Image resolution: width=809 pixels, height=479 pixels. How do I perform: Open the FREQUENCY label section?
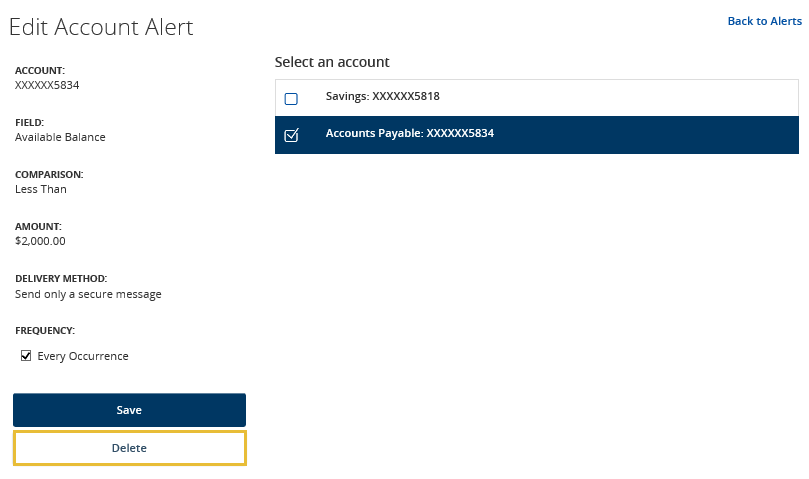click(x=45, y=331)
